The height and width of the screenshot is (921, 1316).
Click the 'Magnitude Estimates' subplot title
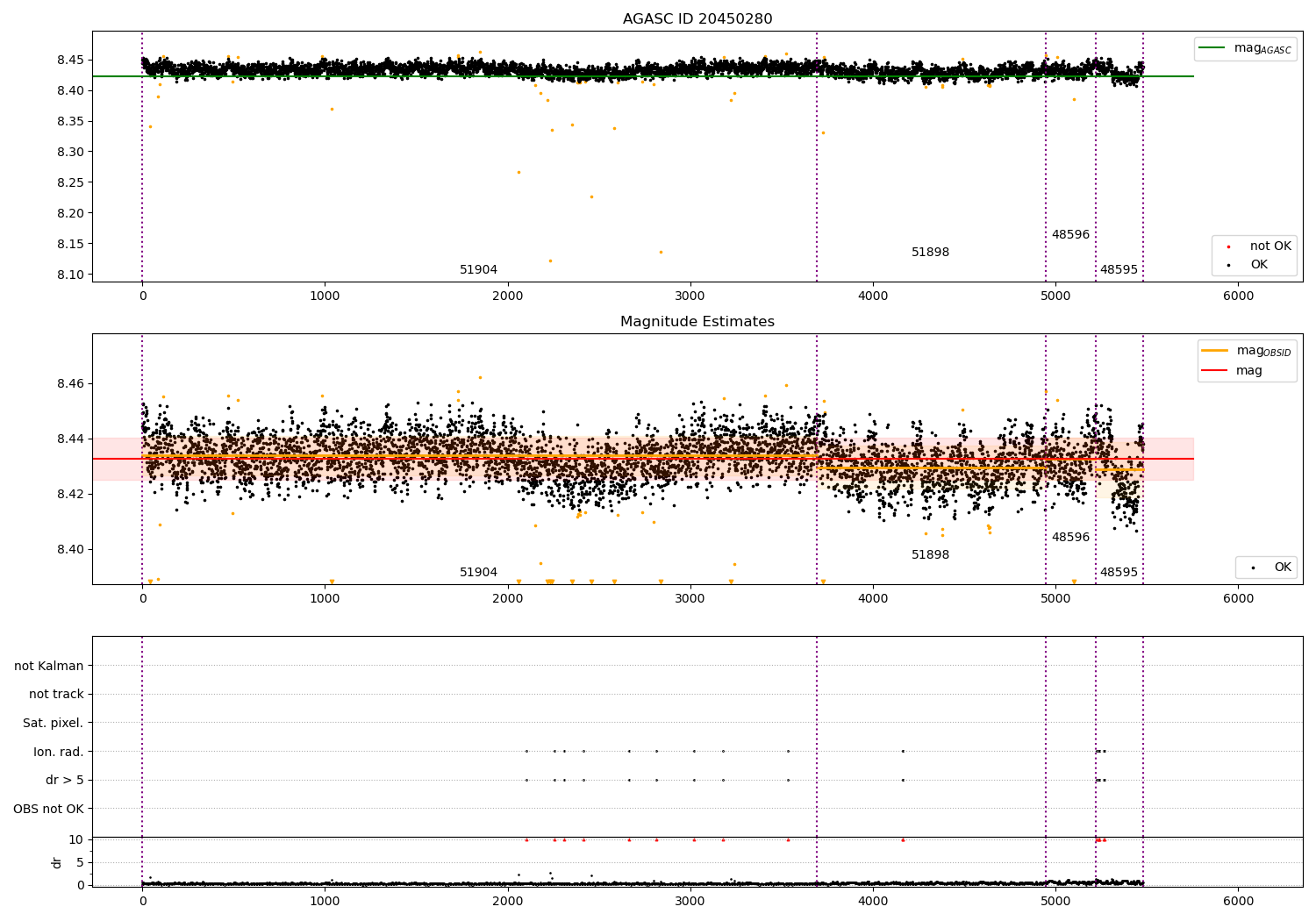pos(697,322)
